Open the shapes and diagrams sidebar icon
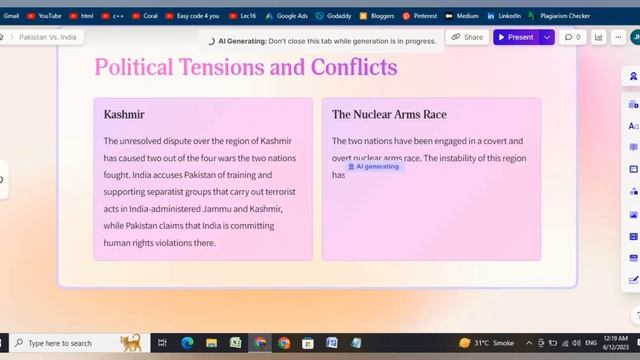Image resolution: width=640 pixels, height=360 pixels. click(633, 191)
